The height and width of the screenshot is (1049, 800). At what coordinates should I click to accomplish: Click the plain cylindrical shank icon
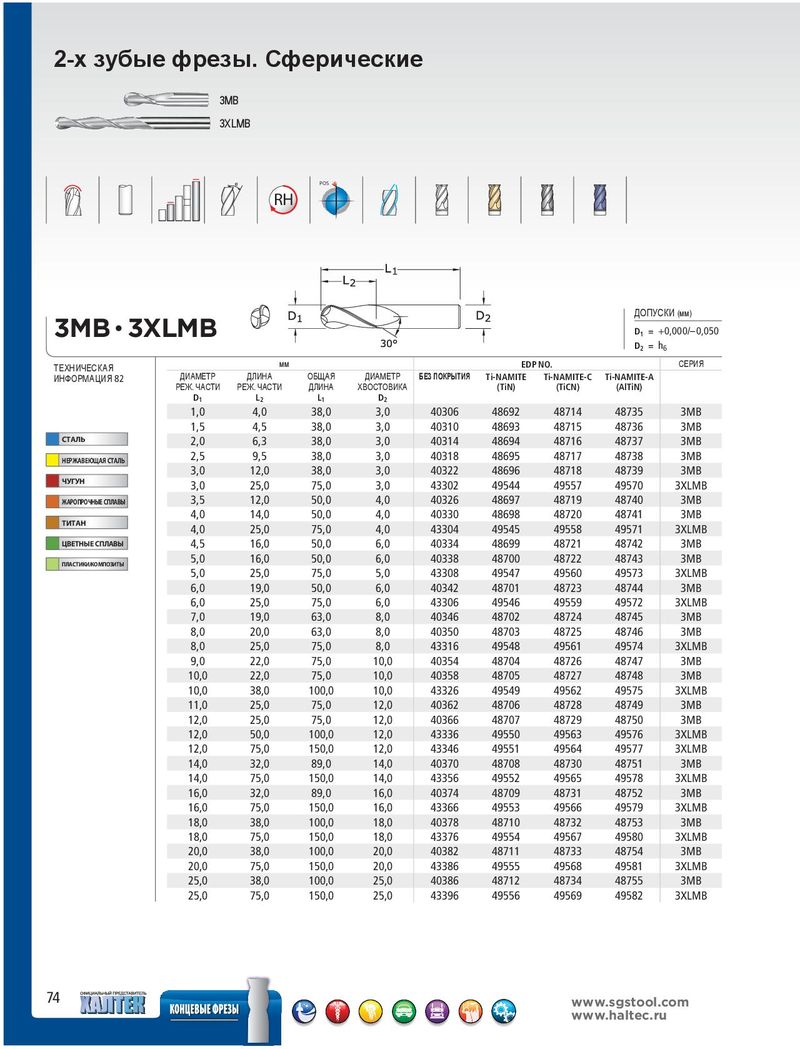pos(125,199)
